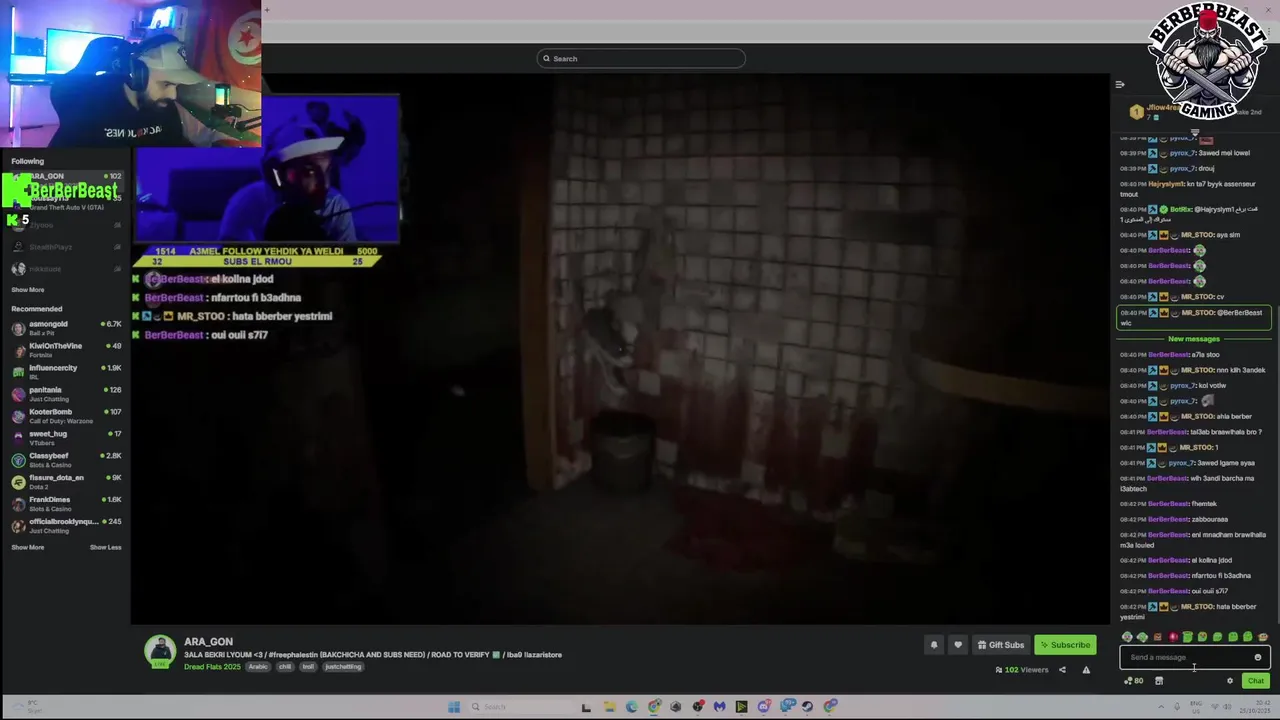Viewport: 1280px width, 720px height.
Task: Open KiwiOnTheVine recommended channel
Action: pos(66,350)
